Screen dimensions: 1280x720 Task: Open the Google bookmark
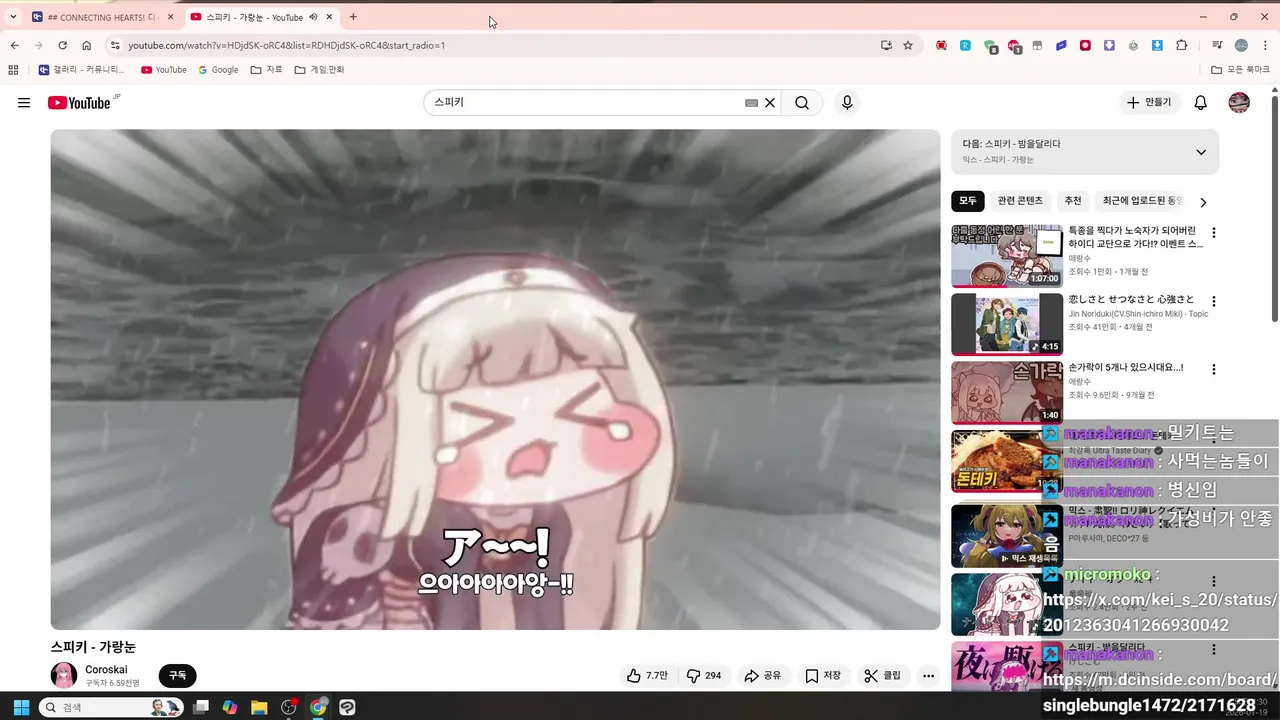218,70
